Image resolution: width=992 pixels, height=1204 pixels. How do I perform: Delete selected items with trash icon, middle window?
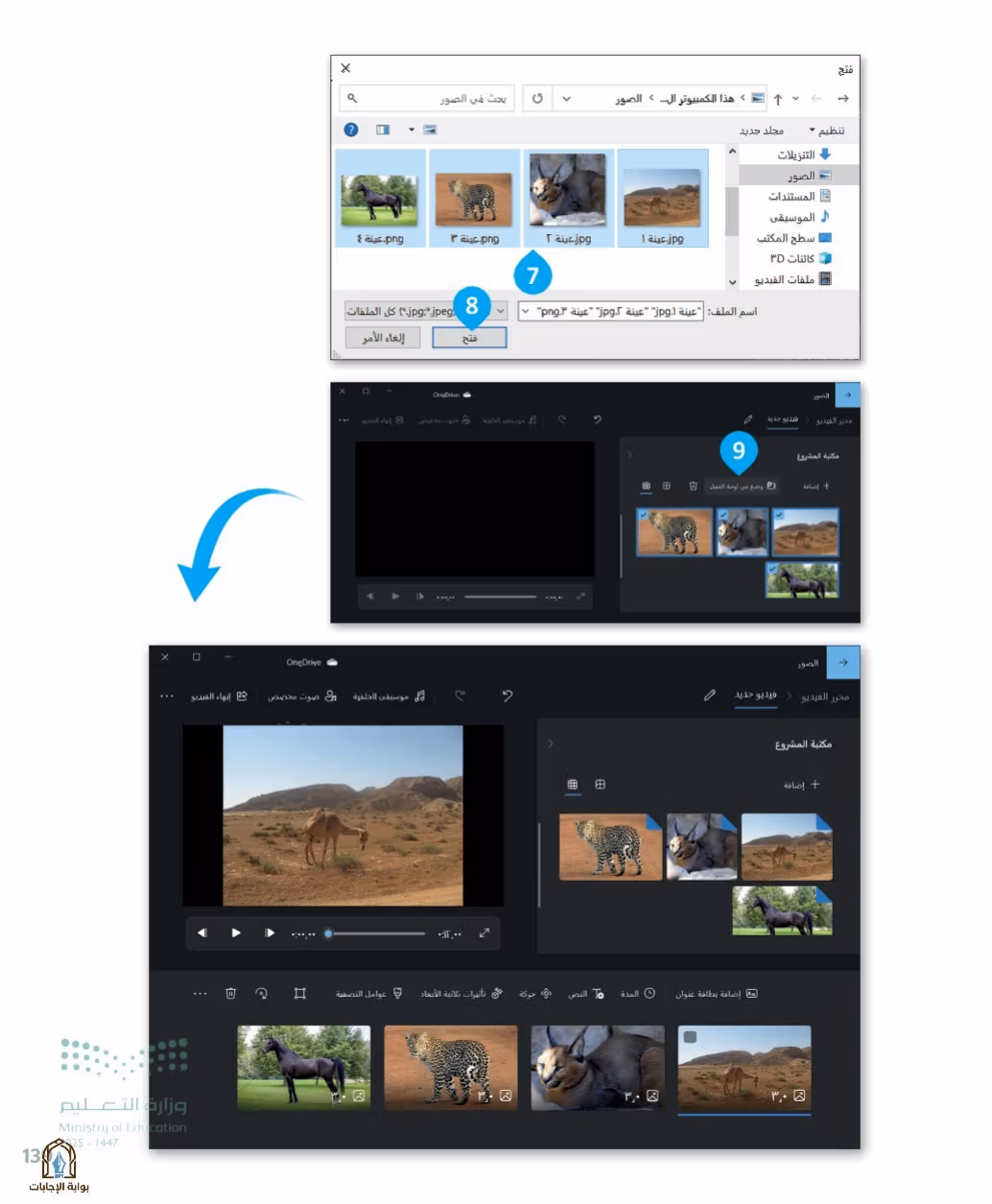click(693, 486)
